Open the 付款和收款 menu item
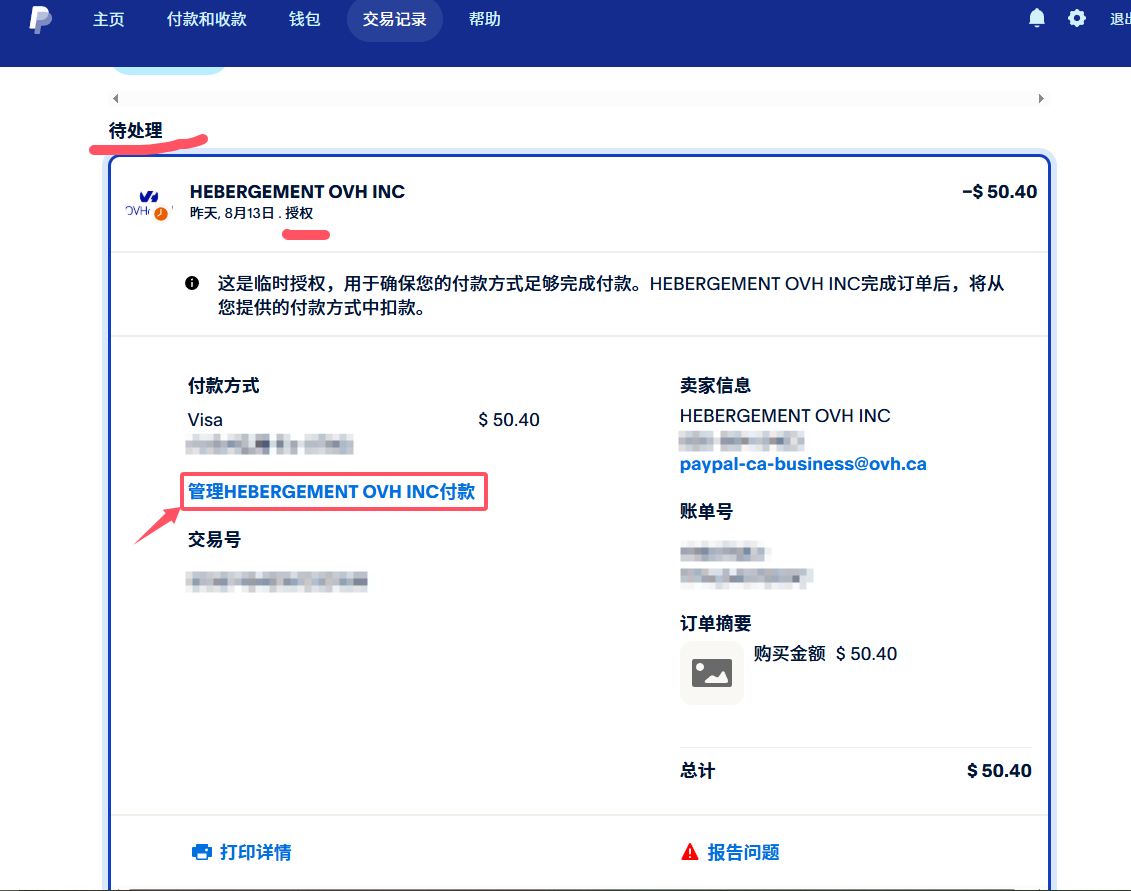This screenshot has height=891, width=1131. click(x=207, y=19)
